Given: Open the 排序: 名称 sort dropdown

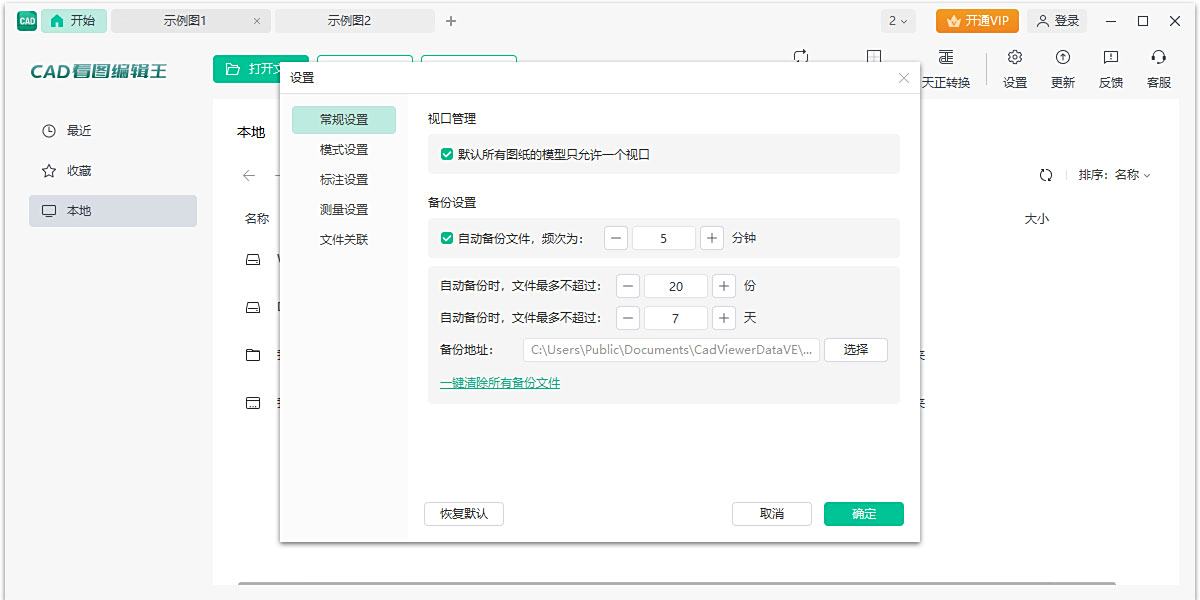Looking at the screenshot, I should tap(1115, 175).
